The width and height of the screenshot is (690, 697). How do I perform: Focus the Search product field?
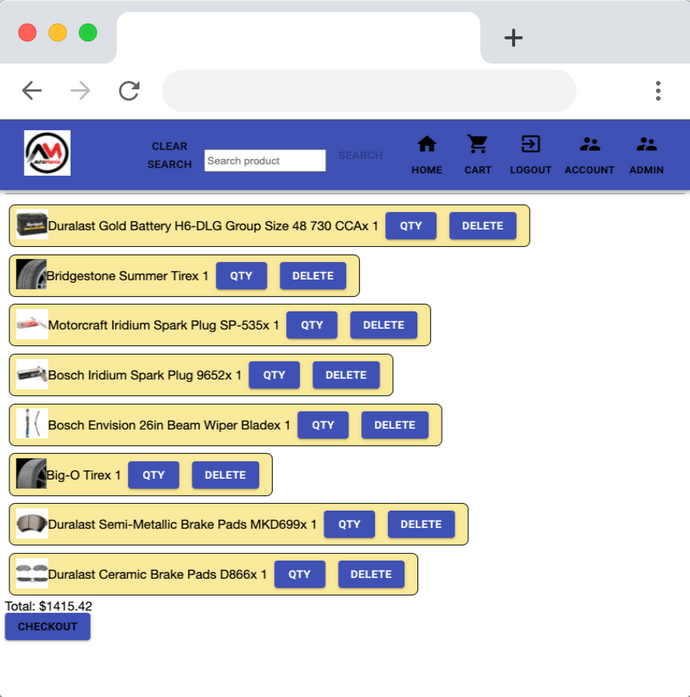click(265, 161)
